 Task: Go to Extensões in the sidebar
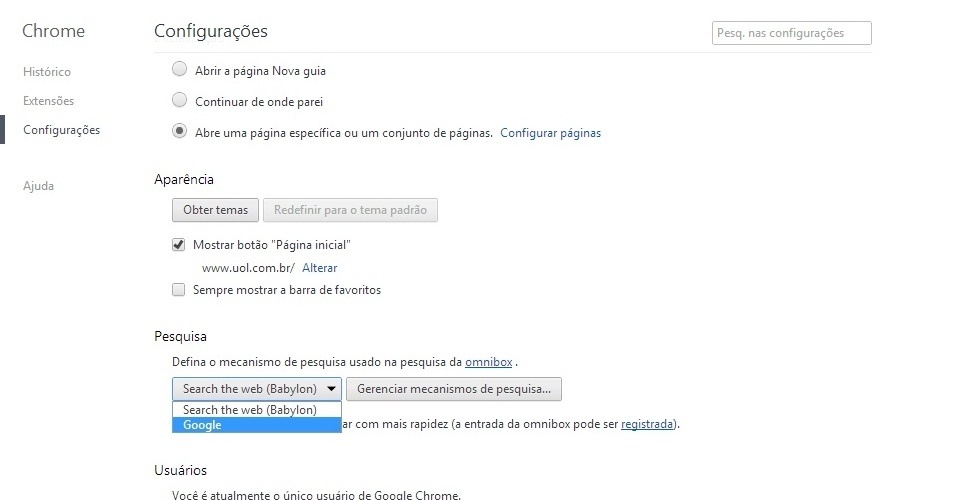click(48, 101)
